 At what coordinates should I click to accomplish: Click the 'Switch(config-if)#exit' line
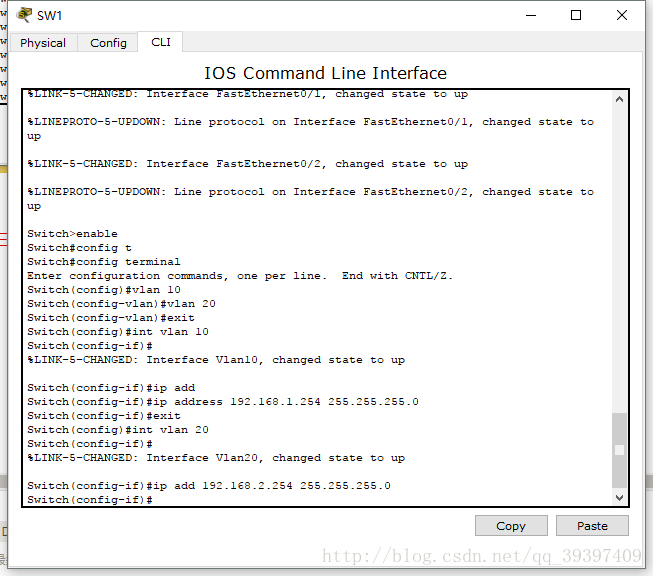(x=104, y=416)
